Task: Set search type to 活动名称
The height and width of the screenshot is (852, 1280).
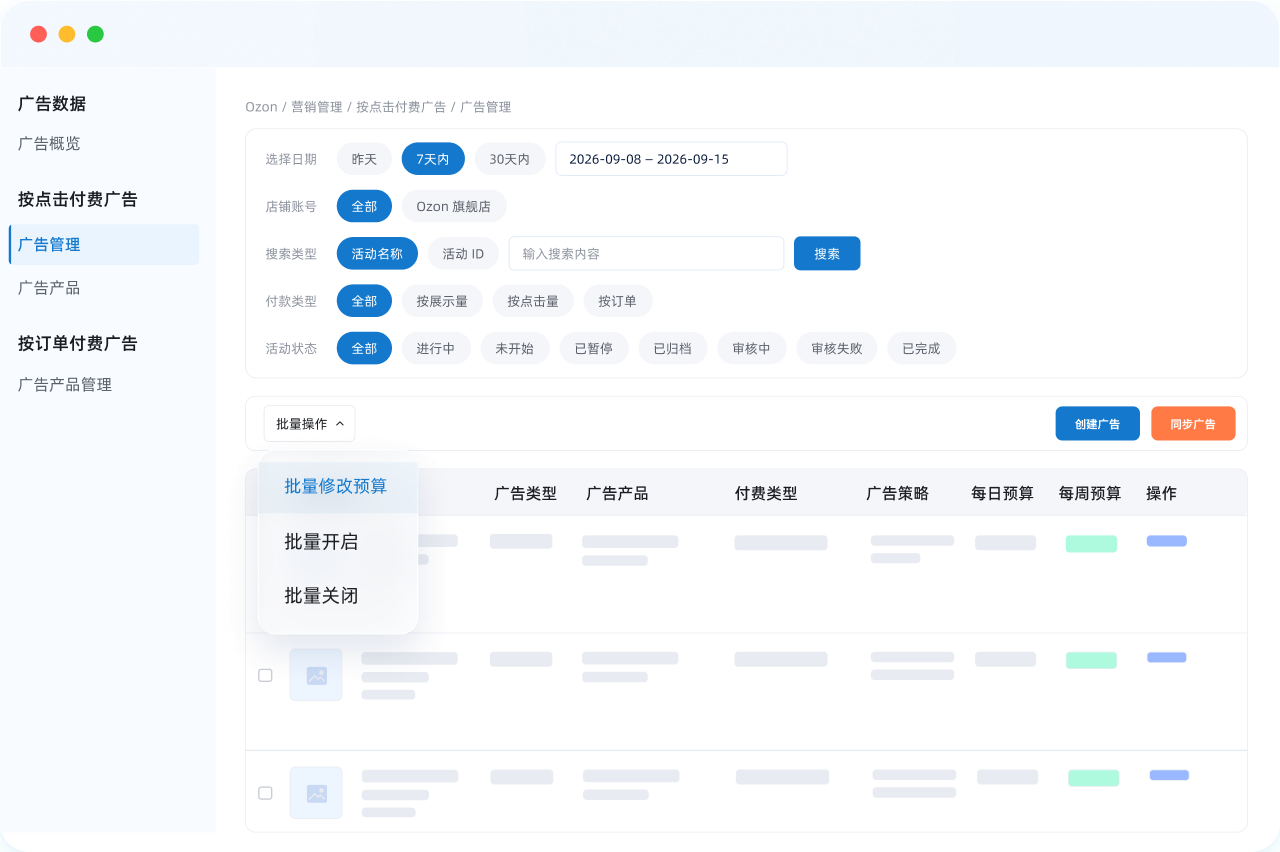Action: tap(377, 254)
